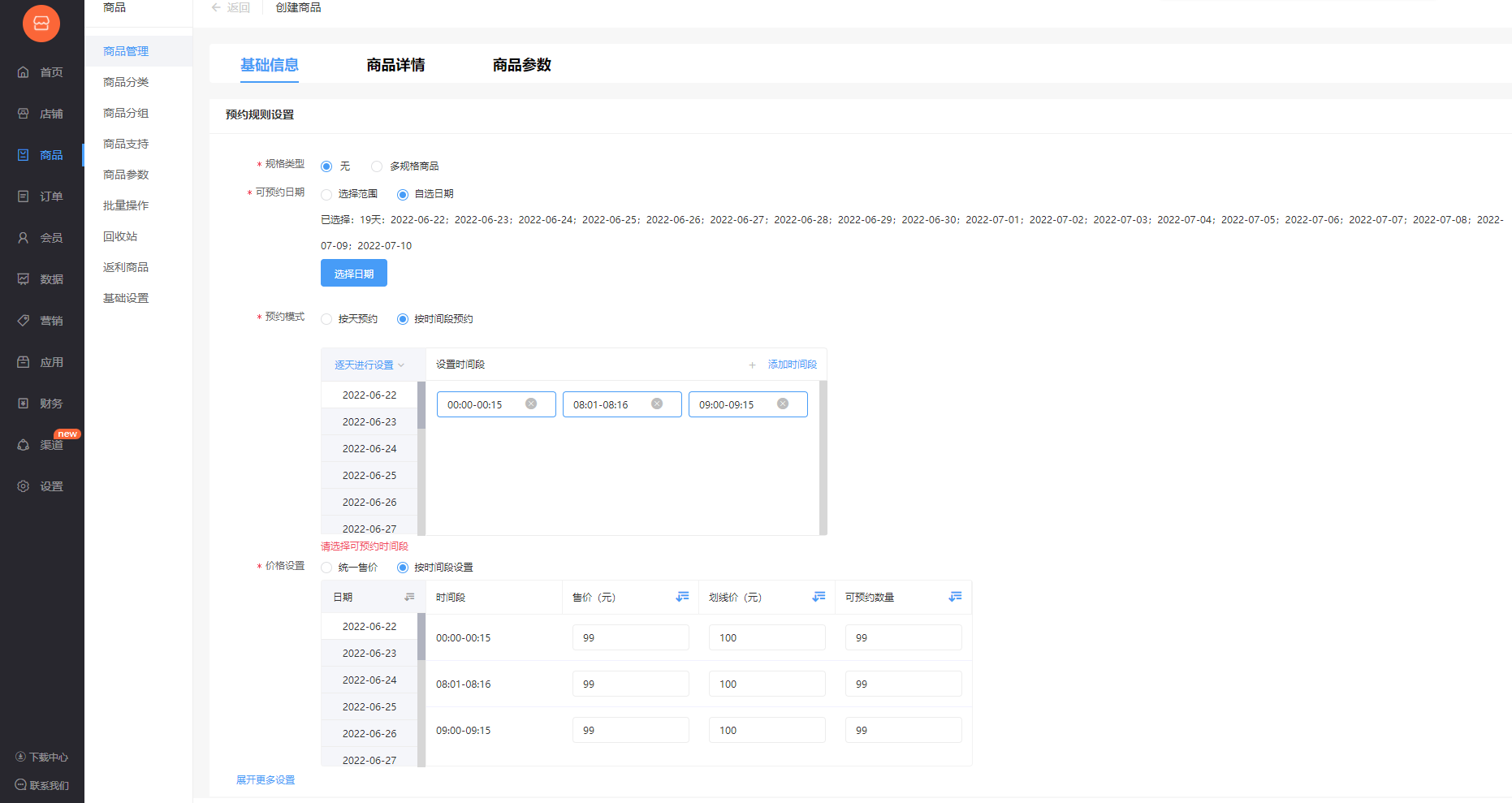Screen dimensions: 1512x803
Task: Open 基础设置 submenu item
Action: [126, 298]
